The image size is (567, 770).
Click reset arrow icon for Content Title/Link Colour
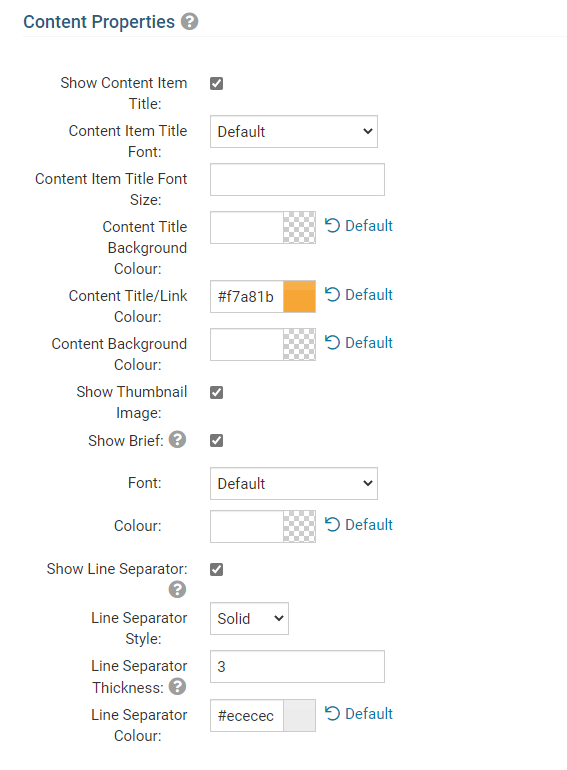[332, 295]
